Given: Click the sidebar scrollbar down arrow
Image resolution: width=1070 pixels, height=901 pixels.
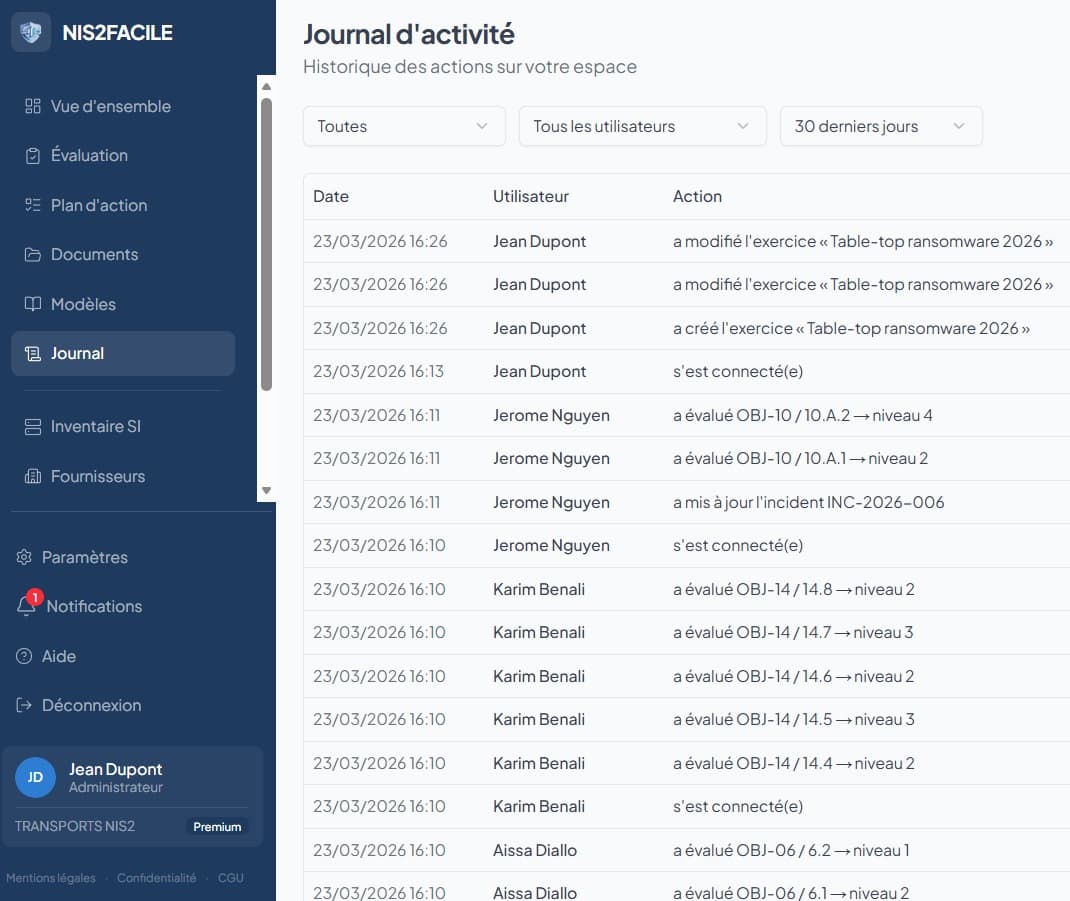Looking at the screenshot, I should [x=266, y=490].
